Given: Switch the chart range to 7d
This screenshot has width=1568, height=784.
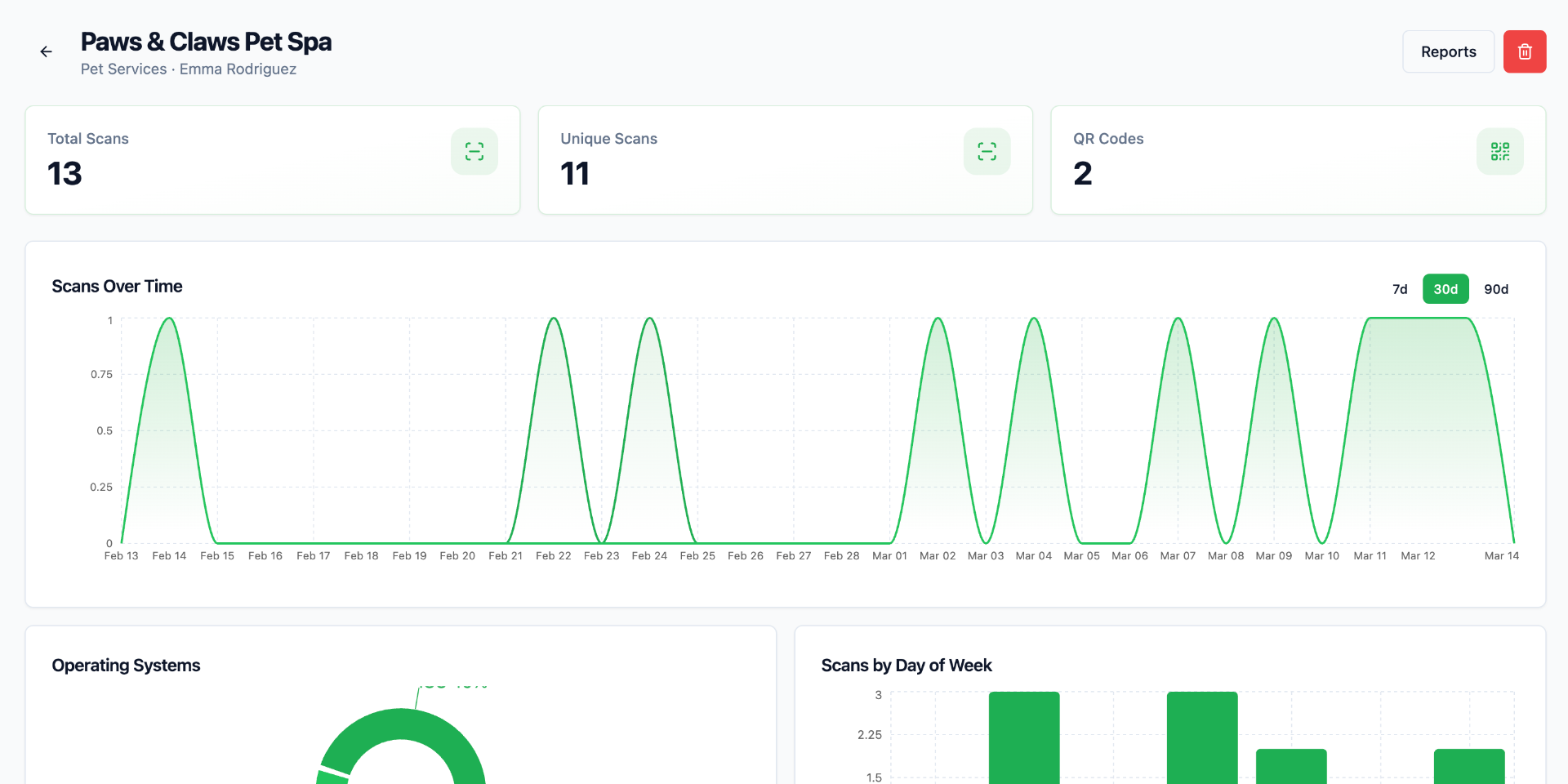Looking at the screenshot, I should [x=1400, y=289].
